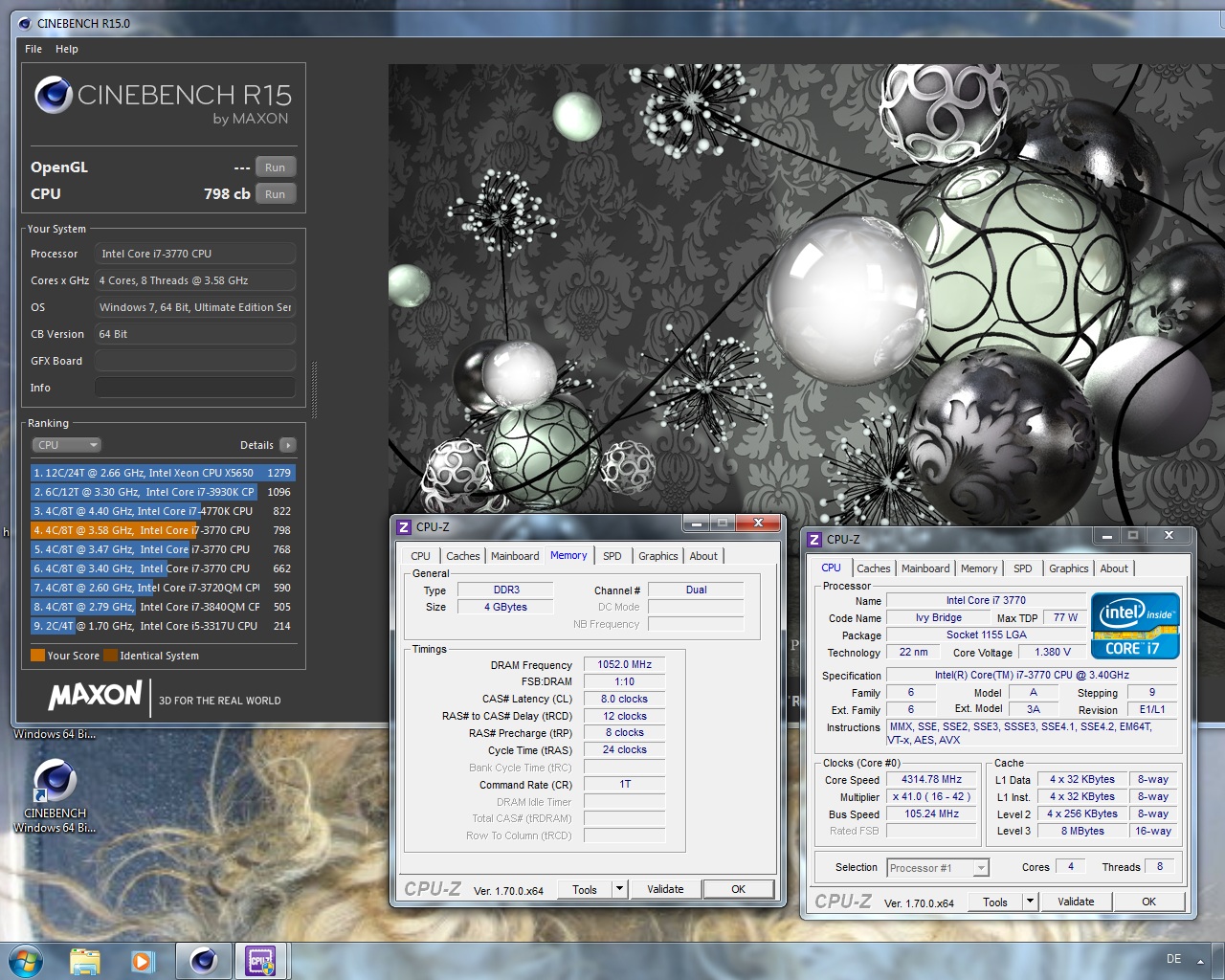
Task: Open the Details arrow in Ranking
Action: click(x=287, y=445)
